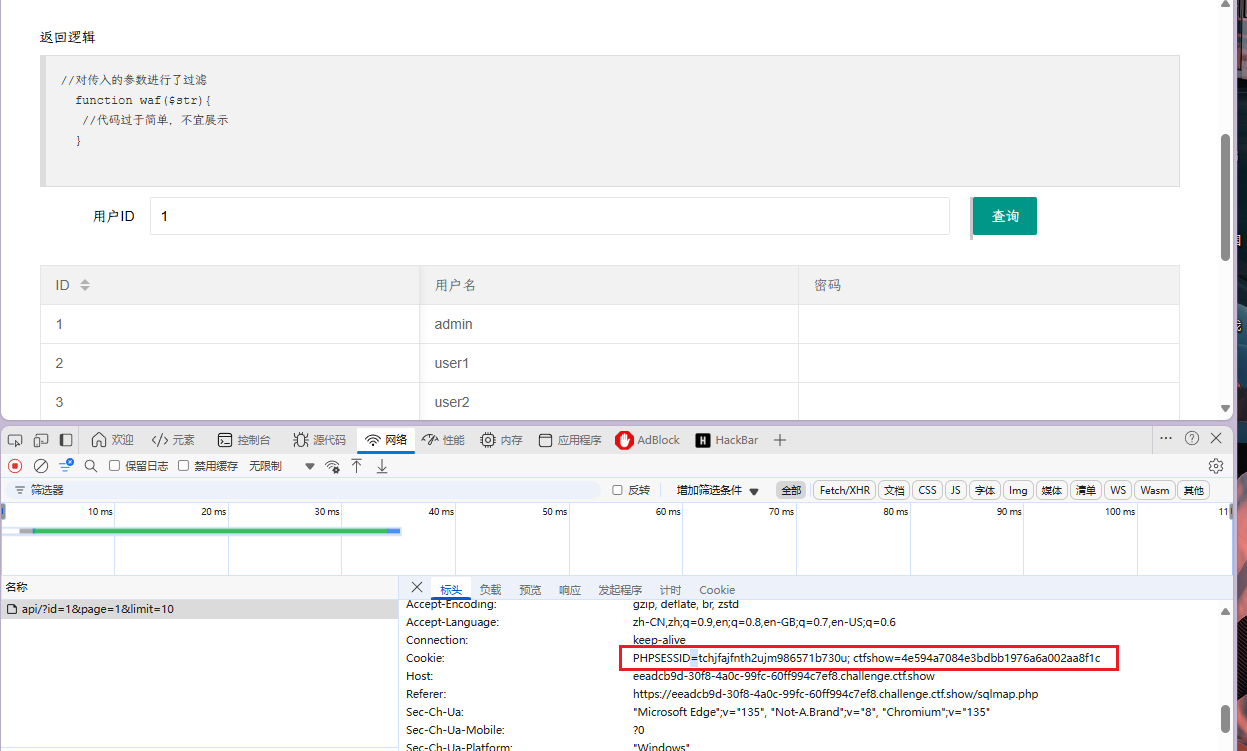Open the 应用程序 tab
The height and width of the screenshot is (751, 1247).
point(570,440)
